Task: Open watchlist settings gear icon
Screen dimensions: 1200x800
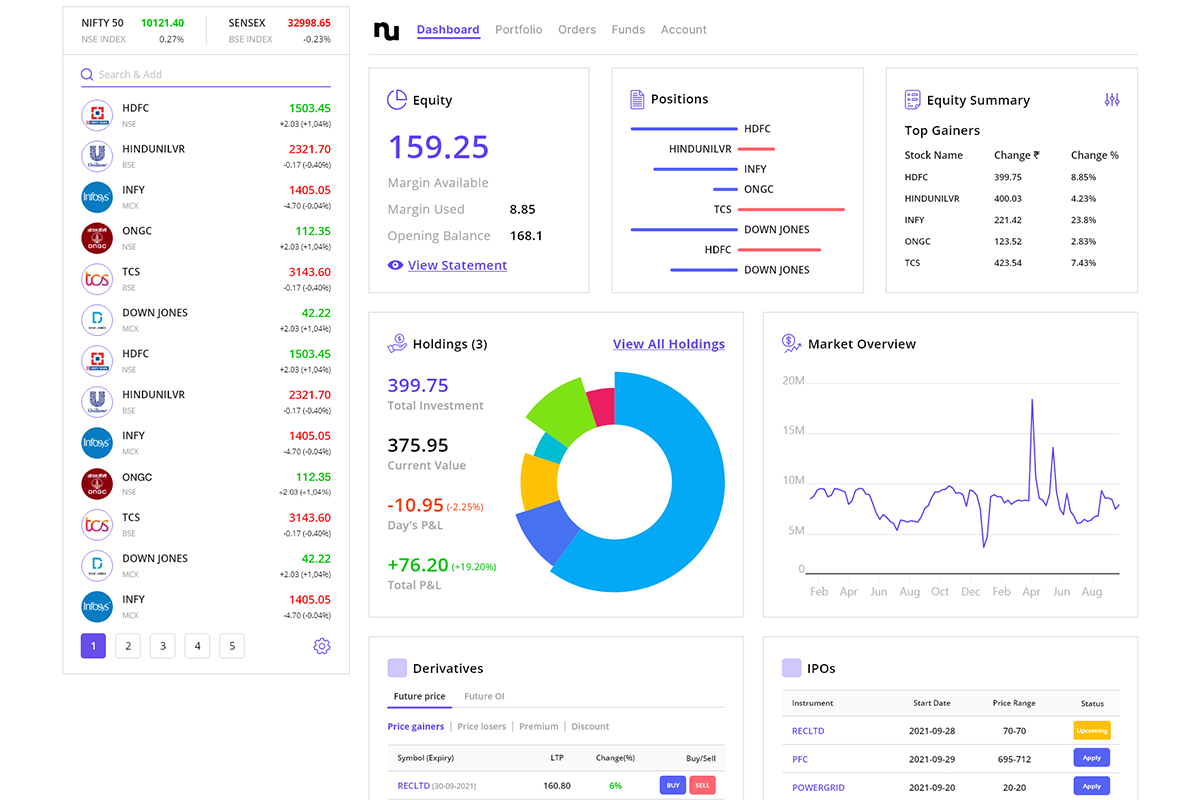Action: pos(322,646)
